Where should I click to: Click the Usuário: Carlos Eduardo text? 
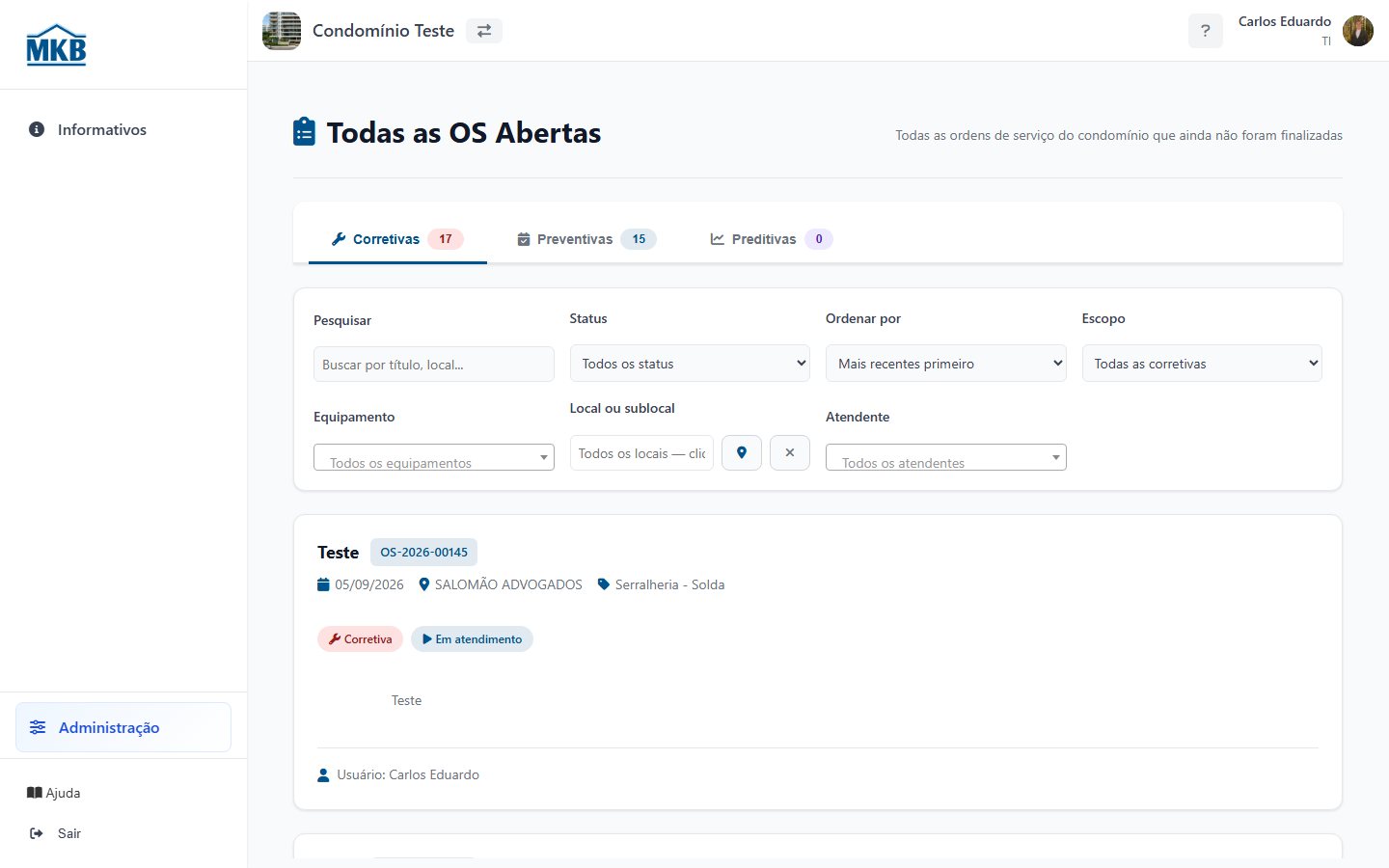(x=408, y=774)
